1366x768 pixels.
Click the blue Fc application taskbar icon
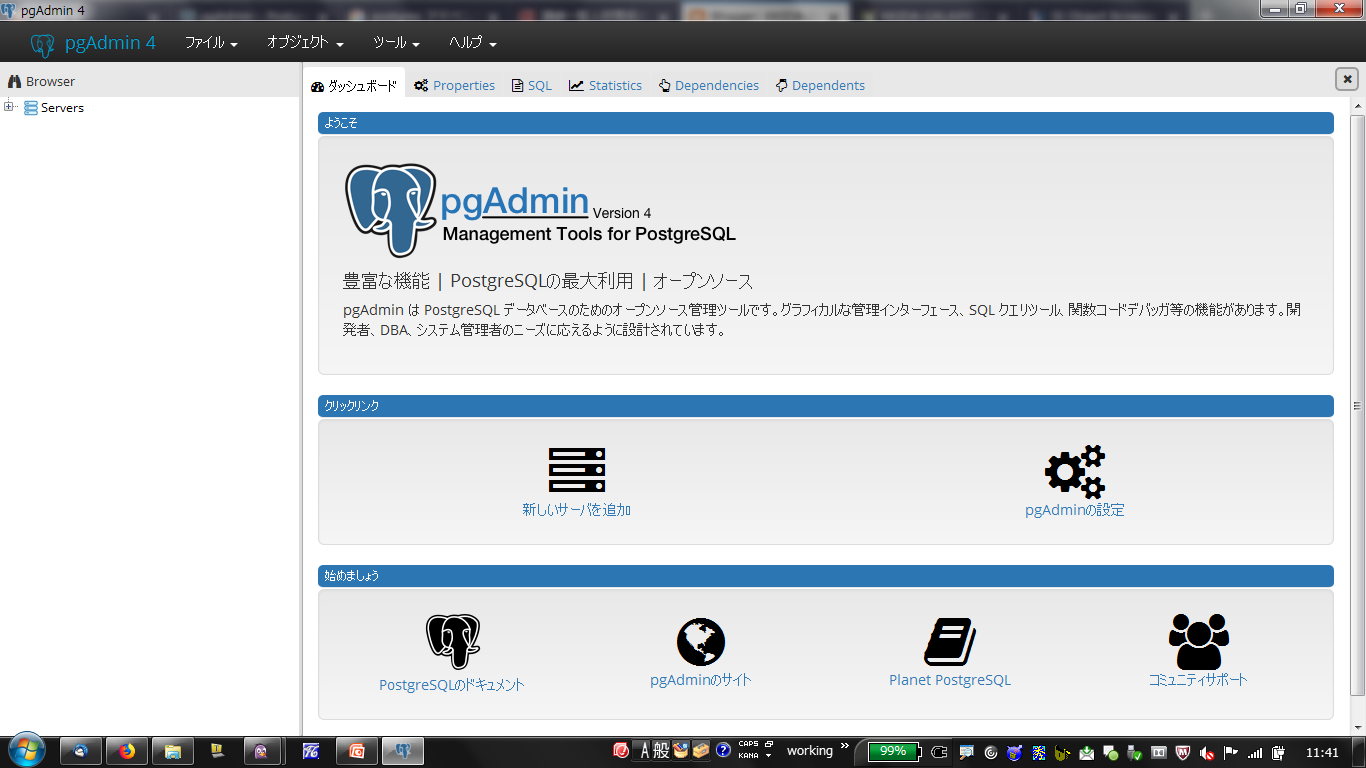(311, 751)
